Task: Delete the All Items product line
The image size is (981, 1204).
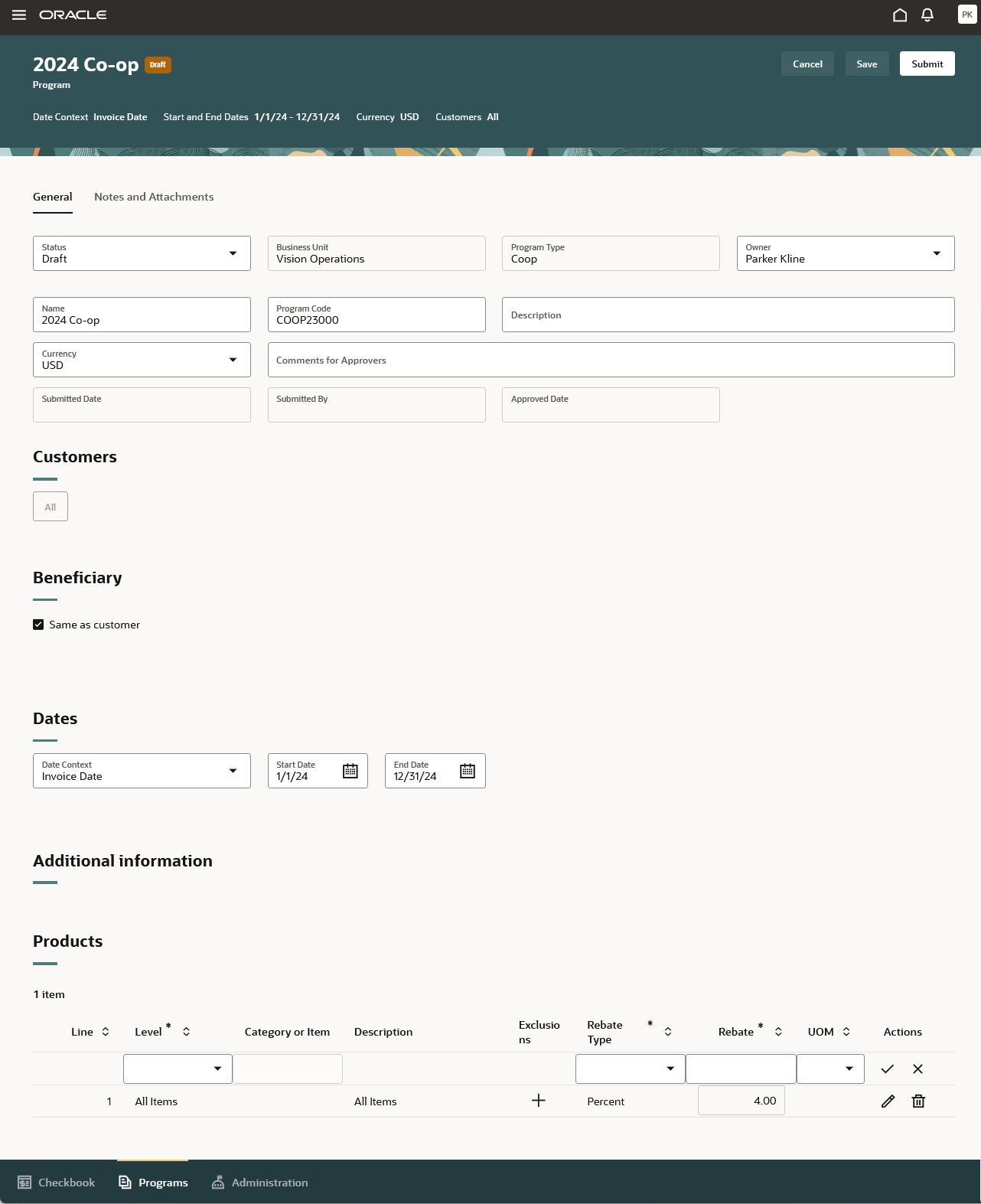Action: click(x=918, y=1101)
